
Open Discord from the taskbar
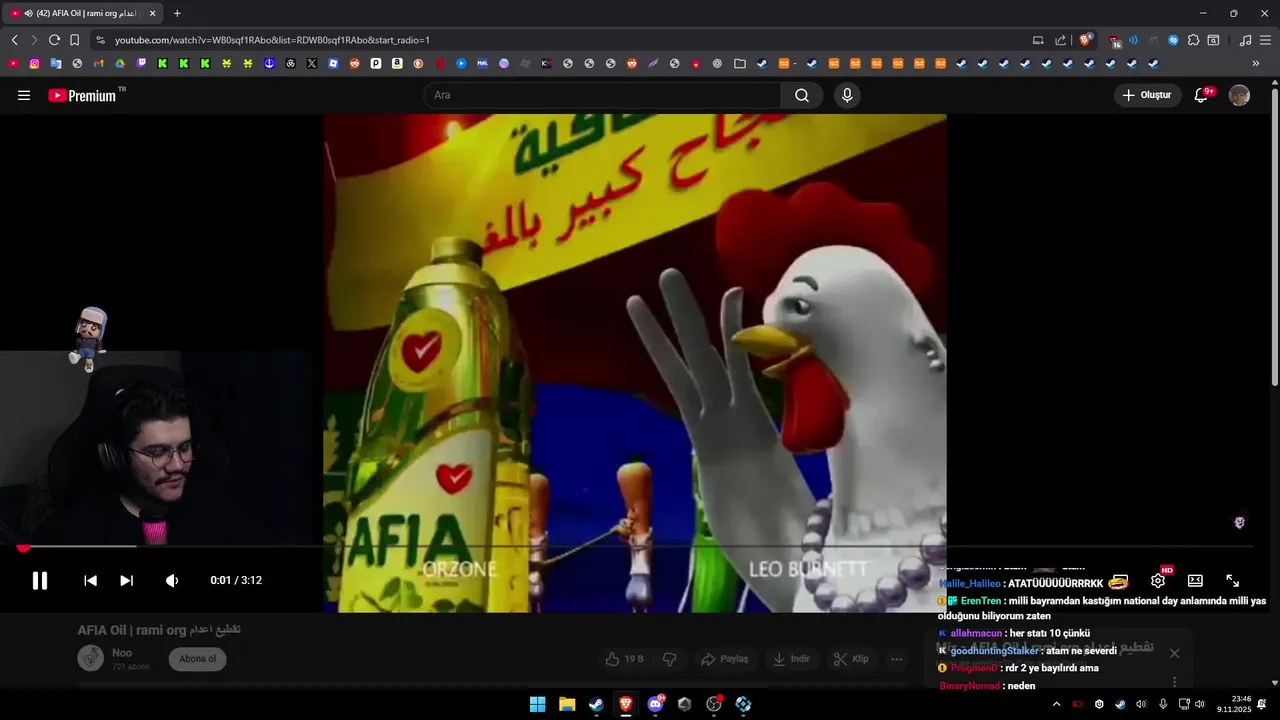655,704
